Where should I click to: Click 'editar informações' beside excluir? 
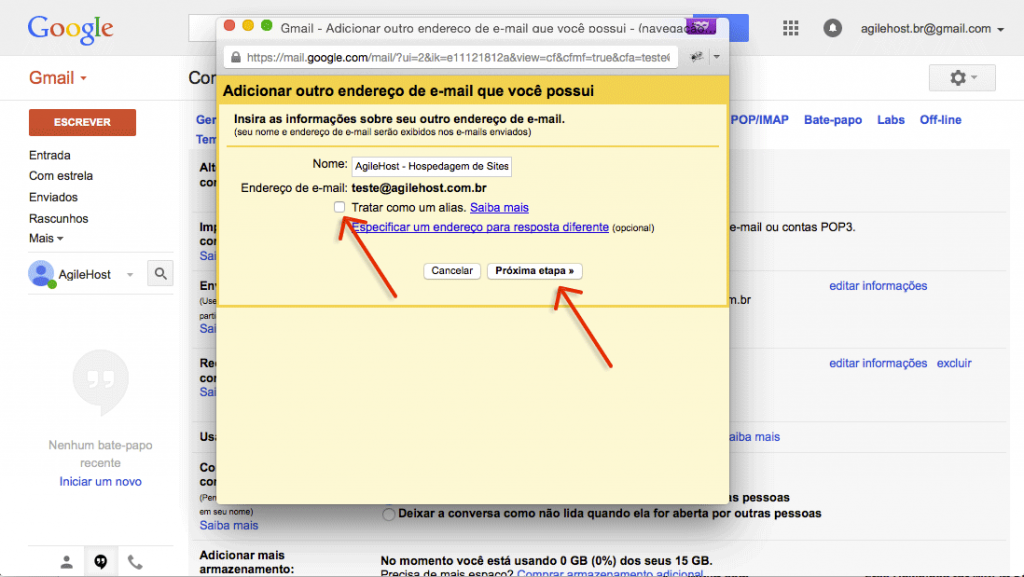(878, 364)
